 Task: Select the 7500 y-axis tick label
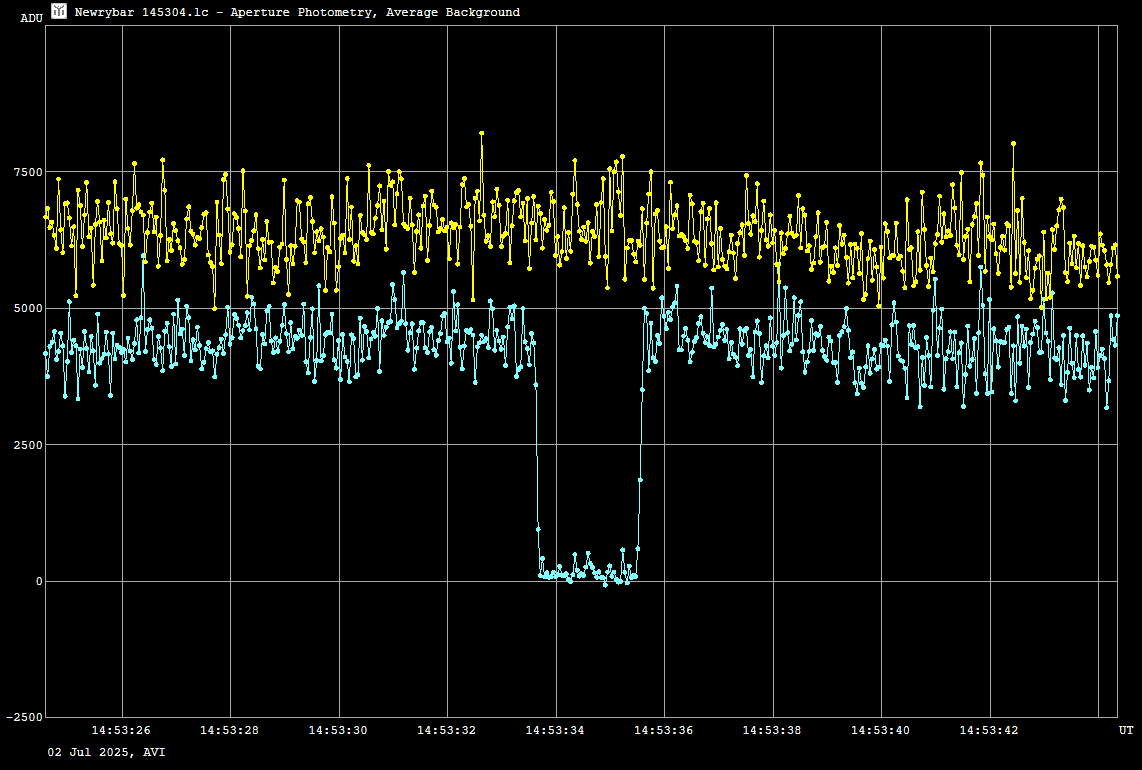28,172
